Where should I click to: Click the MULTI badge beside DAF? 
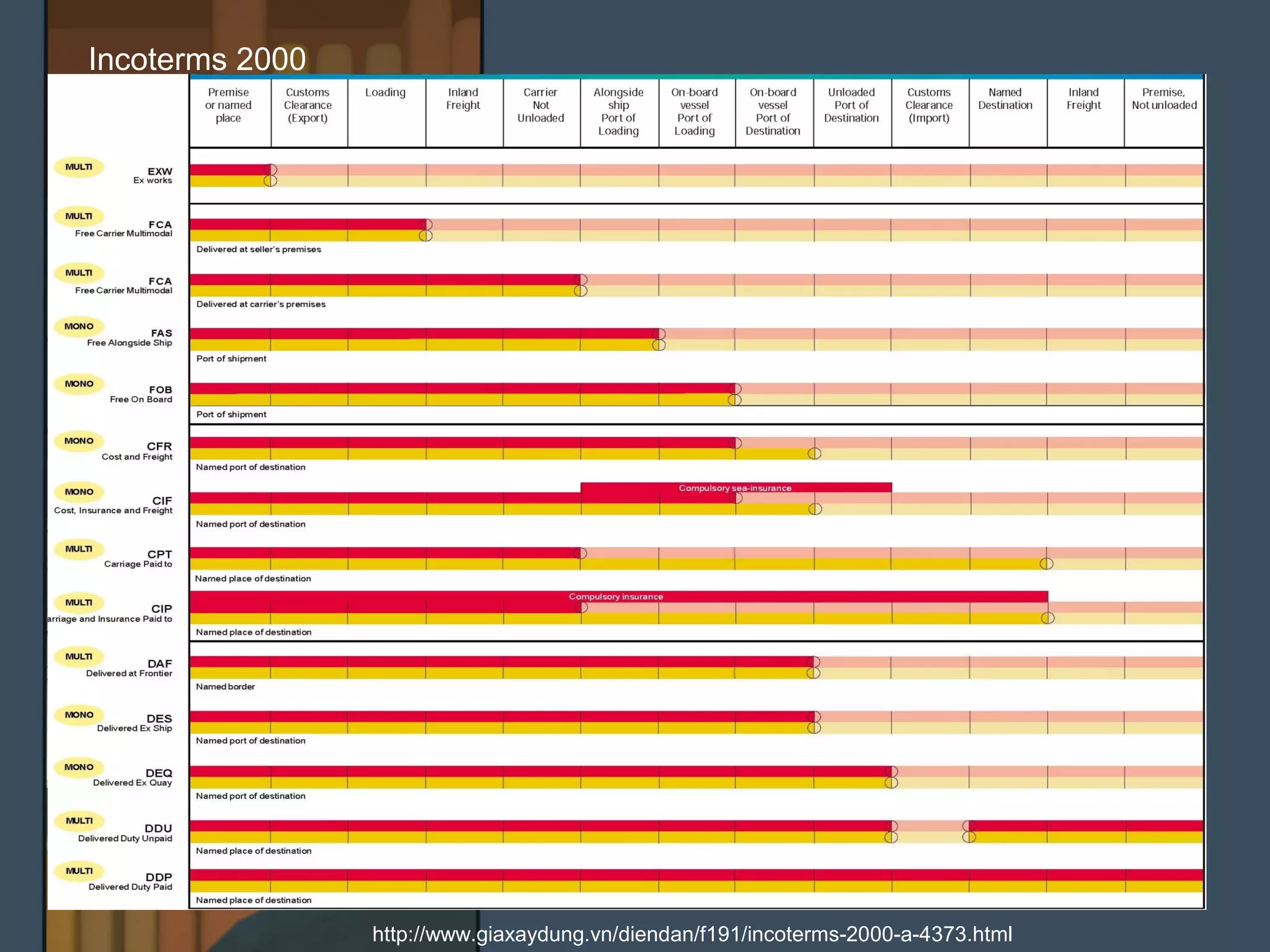tap(79, 656)
